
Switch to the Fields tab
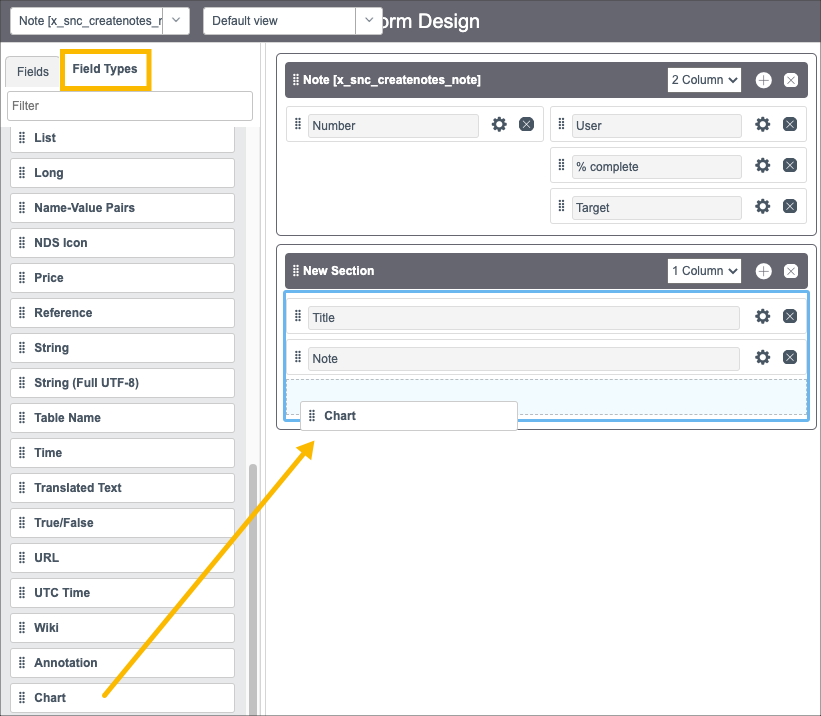(x=32, y=71)
